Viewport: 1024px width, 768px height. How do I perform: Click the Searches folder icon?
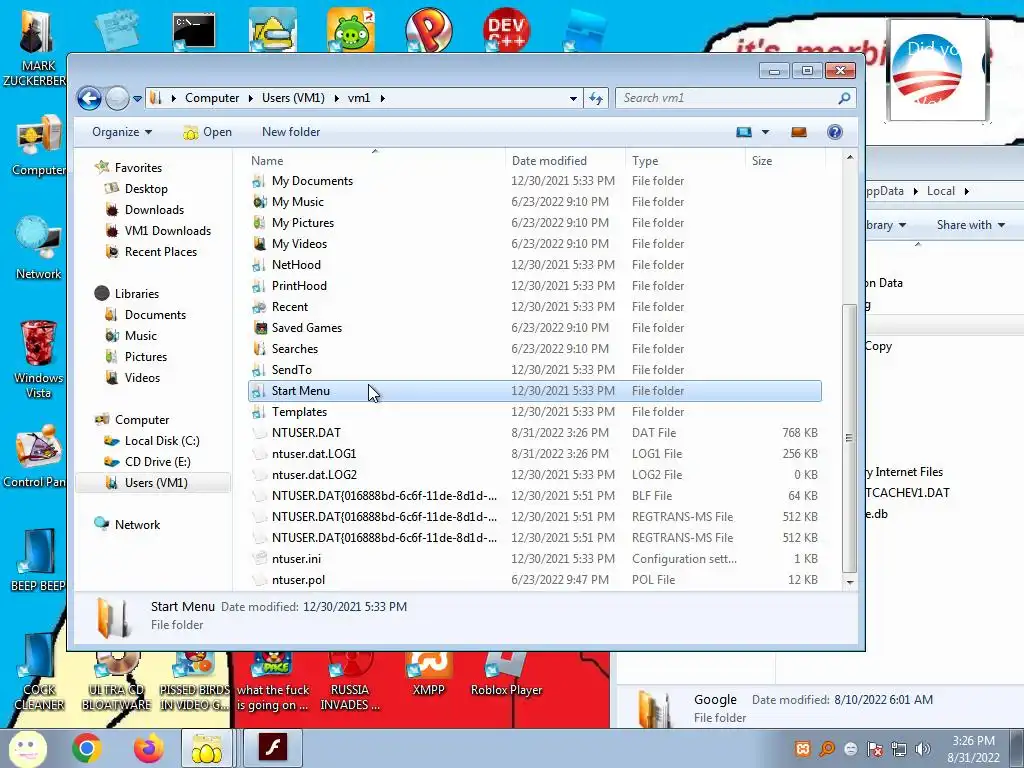[259, 349]
